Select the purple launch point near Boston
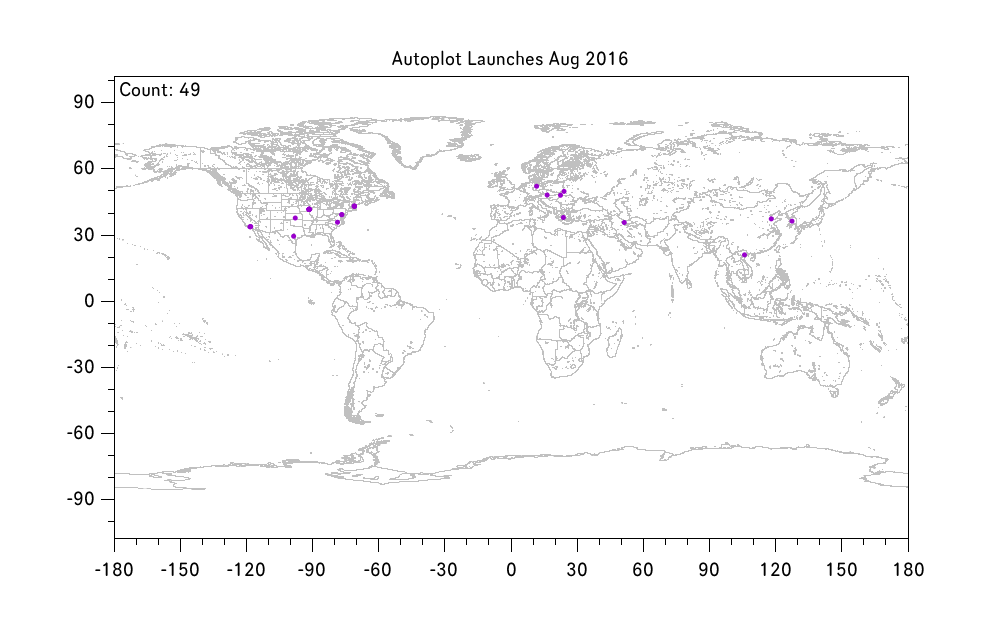The width and height of the screenshot is (1003, 633). coord(354,206)
